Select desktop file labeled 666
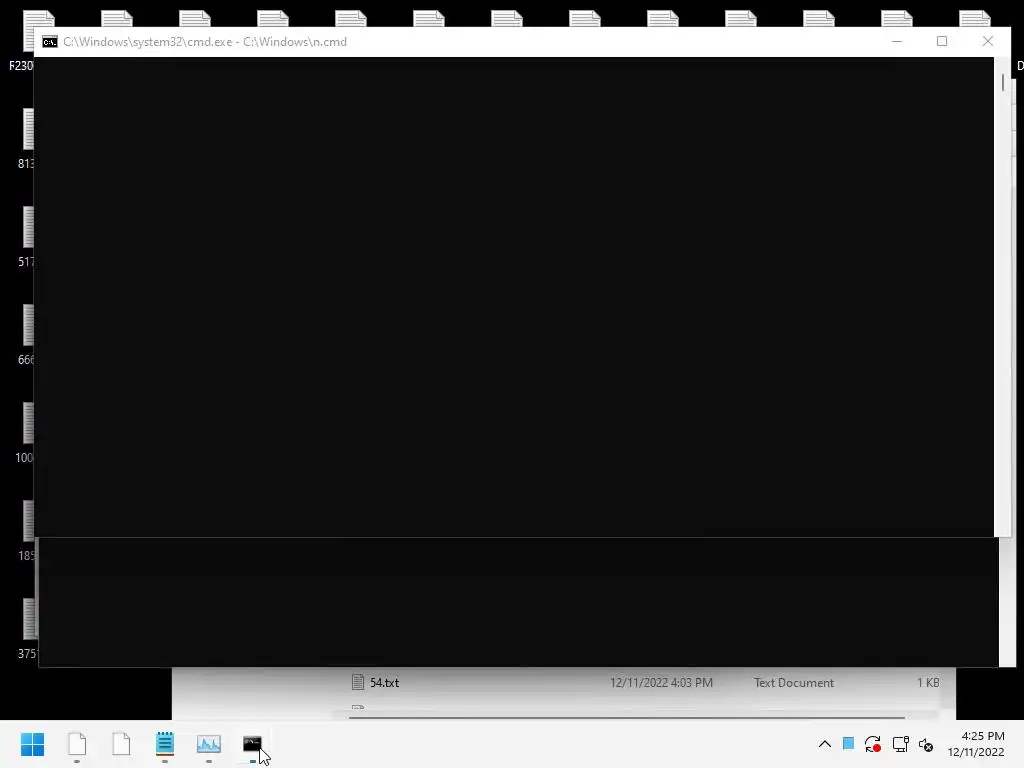The width and height of the screenshot is (1024, 768). pos(26,335)
